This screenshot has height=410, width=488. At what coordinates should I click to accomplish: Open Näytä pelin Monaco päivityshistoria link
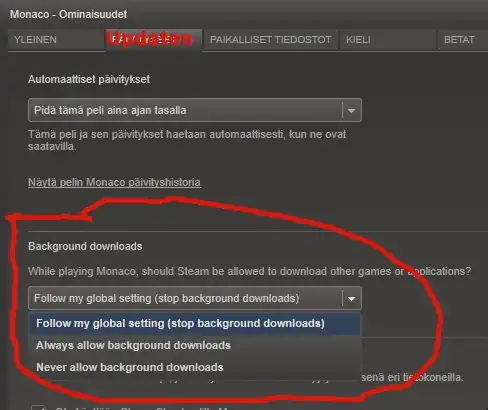[x=114, y=182]
